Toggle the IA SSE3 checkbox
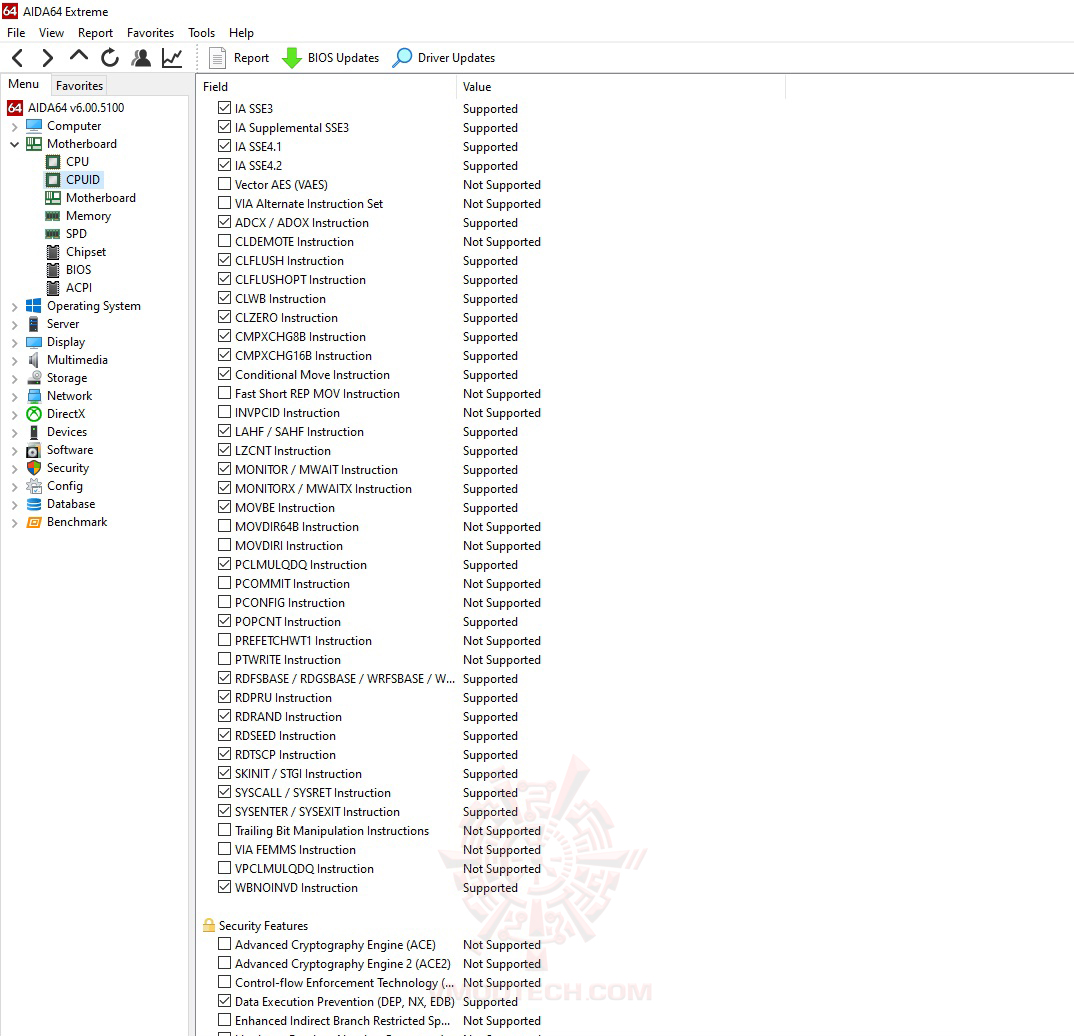Screen dimensions: 1074x1036 [225, 108]
